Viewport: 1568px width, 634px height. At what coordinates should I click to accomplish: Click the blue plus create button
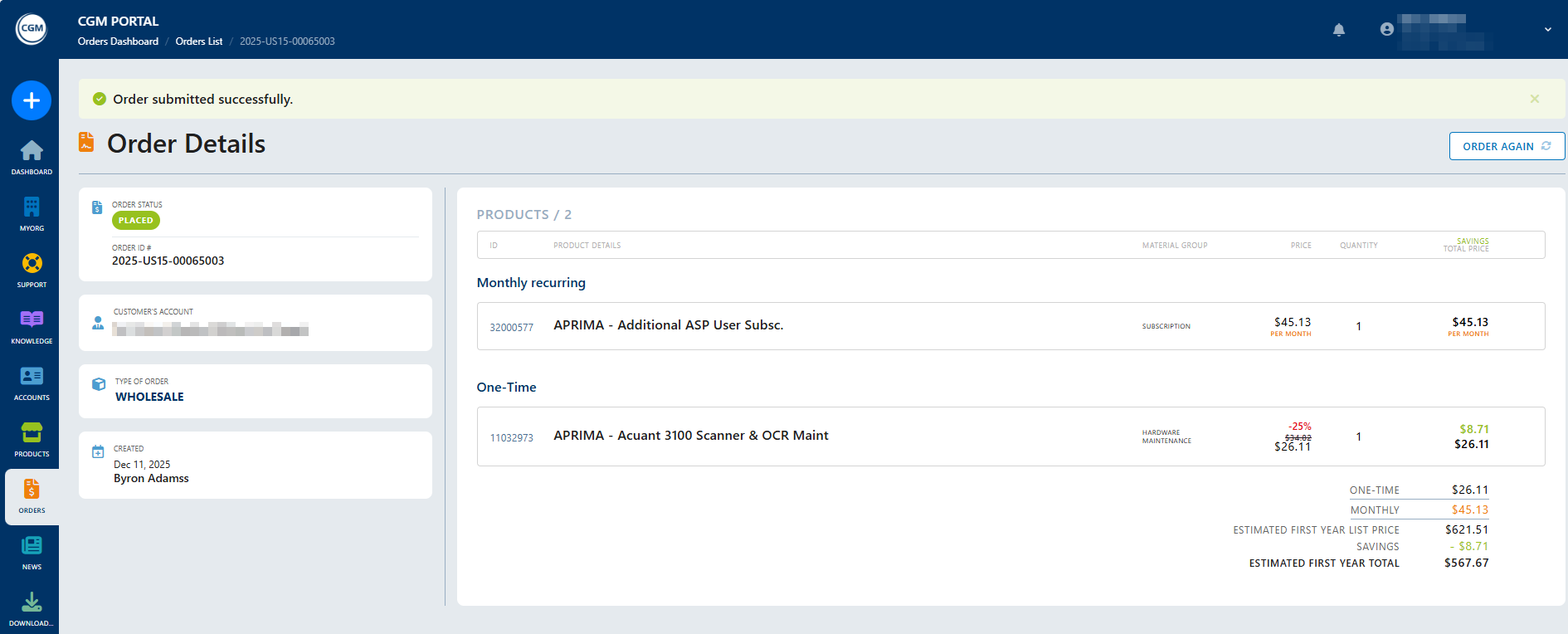point(32,100)
